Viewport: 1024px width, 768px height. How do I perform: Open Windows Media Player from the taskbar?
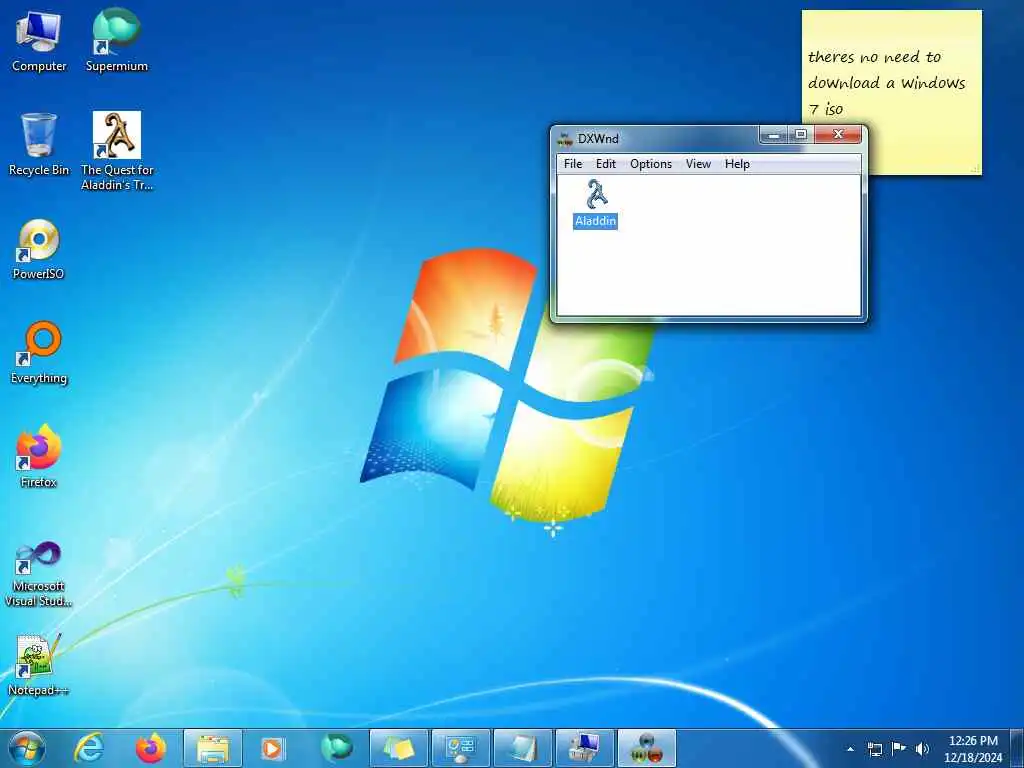[273, 748]
